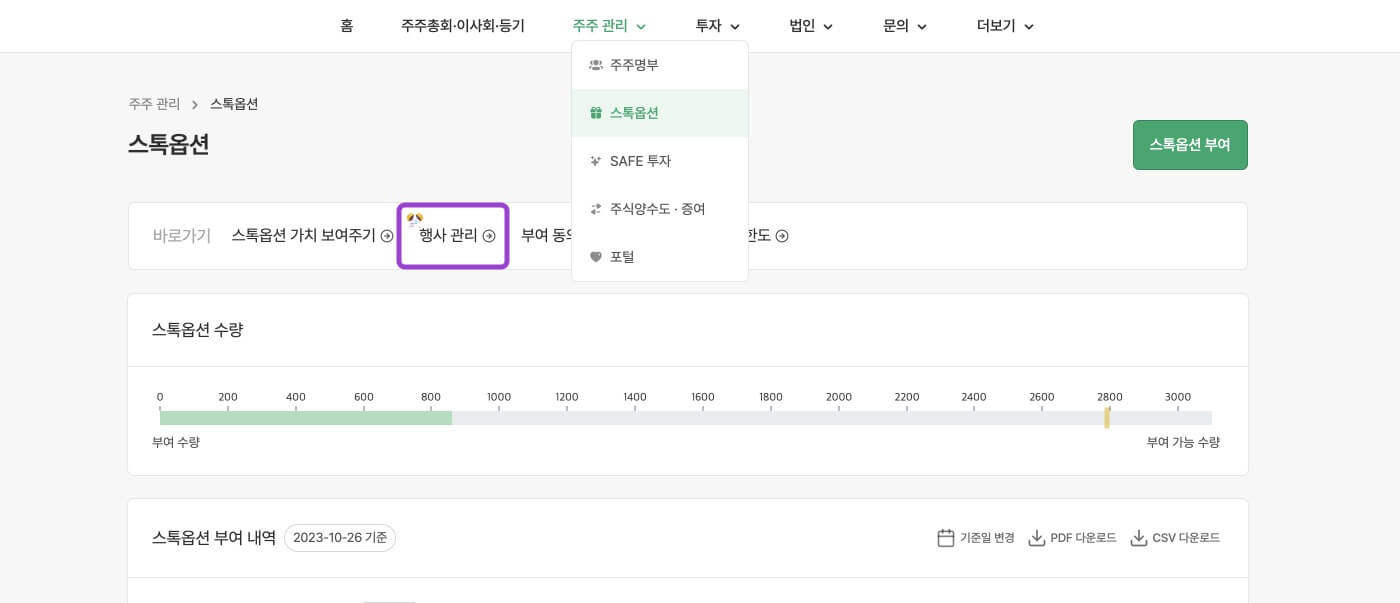Go to the 홈 menu item
The width and height of the screenshot is (1400, 603).
coord(346,26)
